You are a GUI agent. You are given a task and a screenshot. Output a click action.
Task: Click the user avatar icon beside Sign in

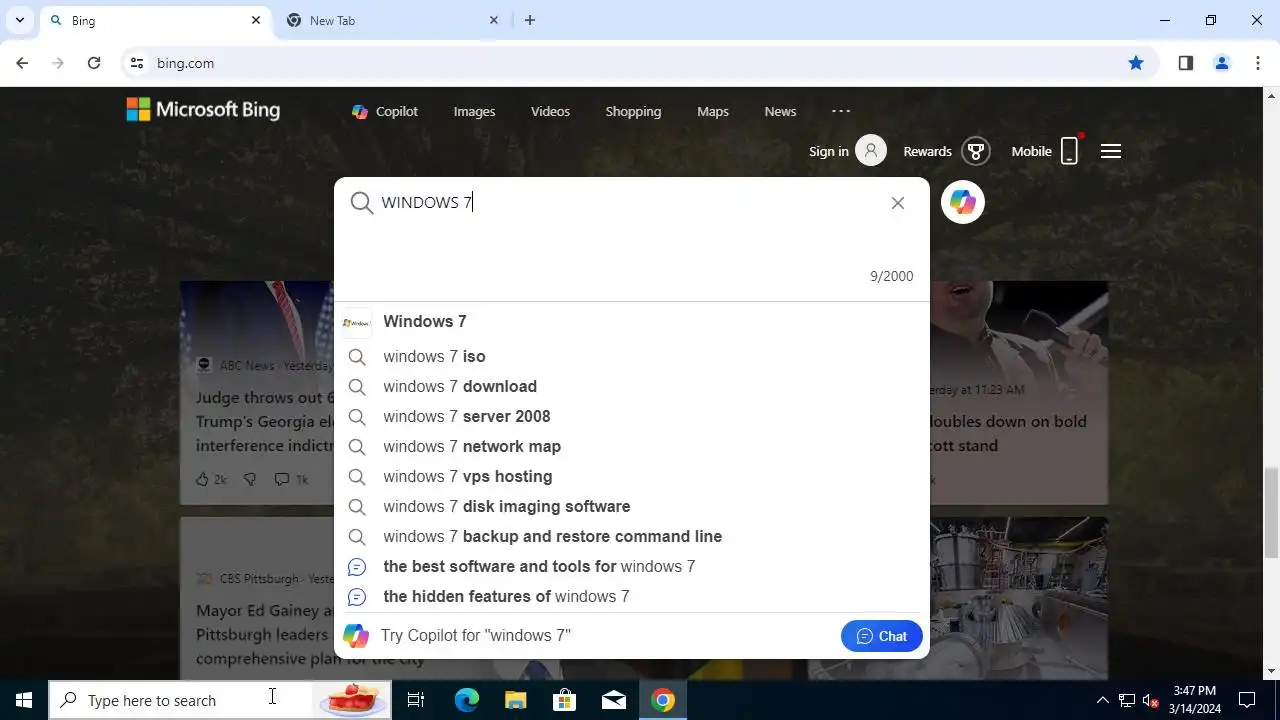[x=871, y=151]
